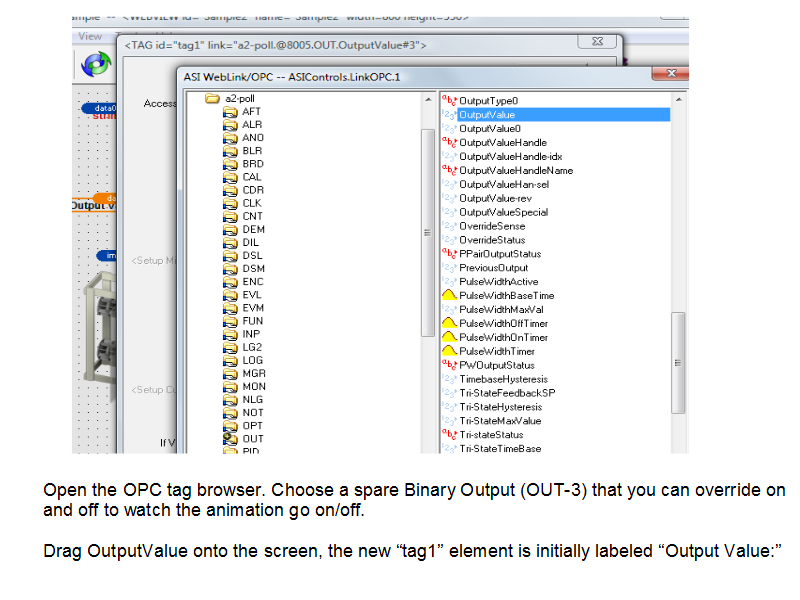800x600 pixels.
Task: Select the ENC folder in the tree
Action: [x=253, y=282]
